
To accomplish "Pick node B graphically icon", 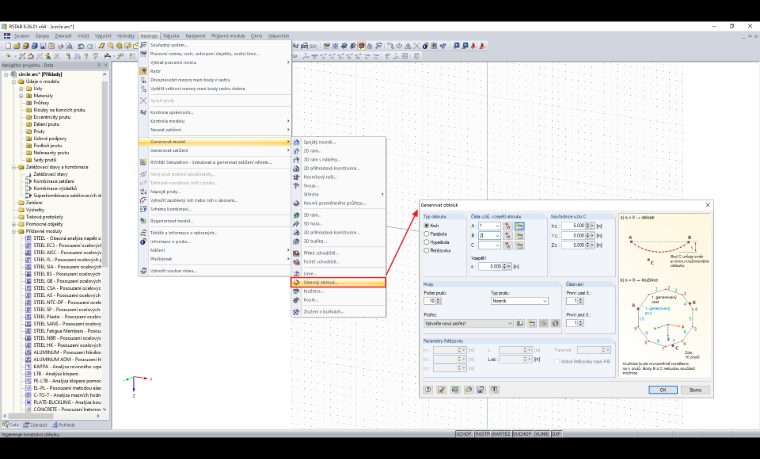I will click(507, 236).
